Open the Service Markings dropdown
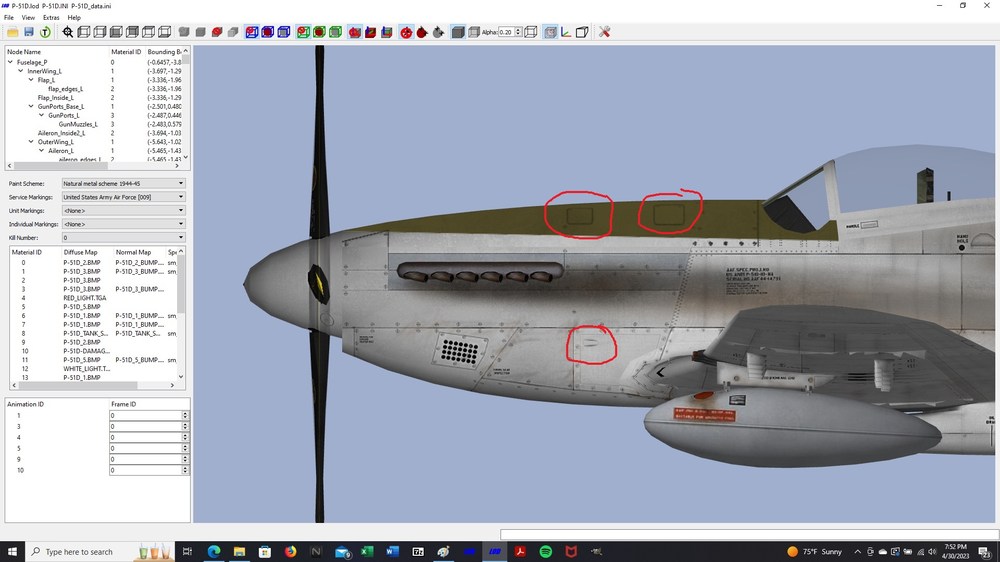This screenshot has height=562, width=1000. coord(123,197)
